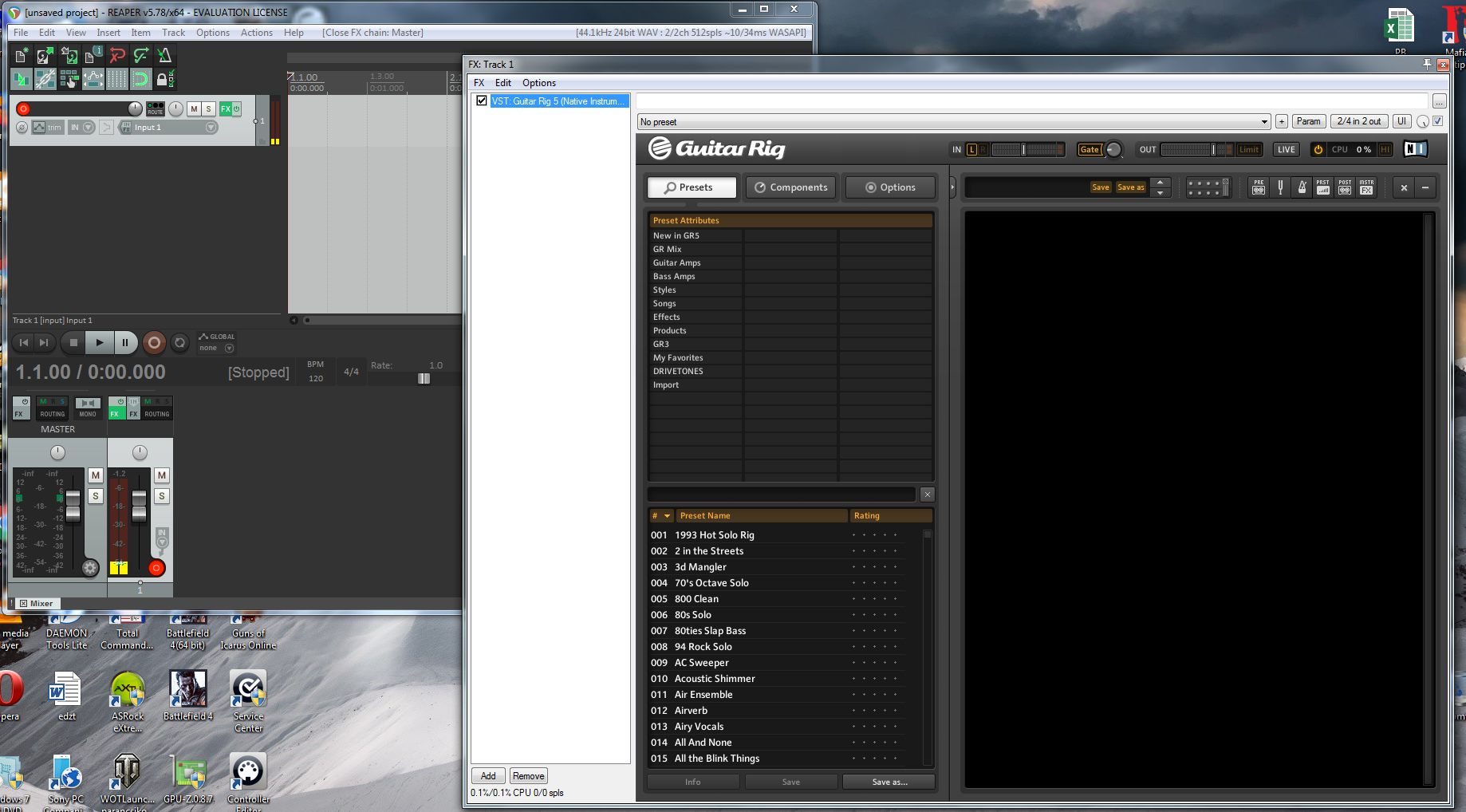Click the New Project toolbar icon in REAPER
Image resolution: width=1466 pixels, height=812 pixels.
22,55
